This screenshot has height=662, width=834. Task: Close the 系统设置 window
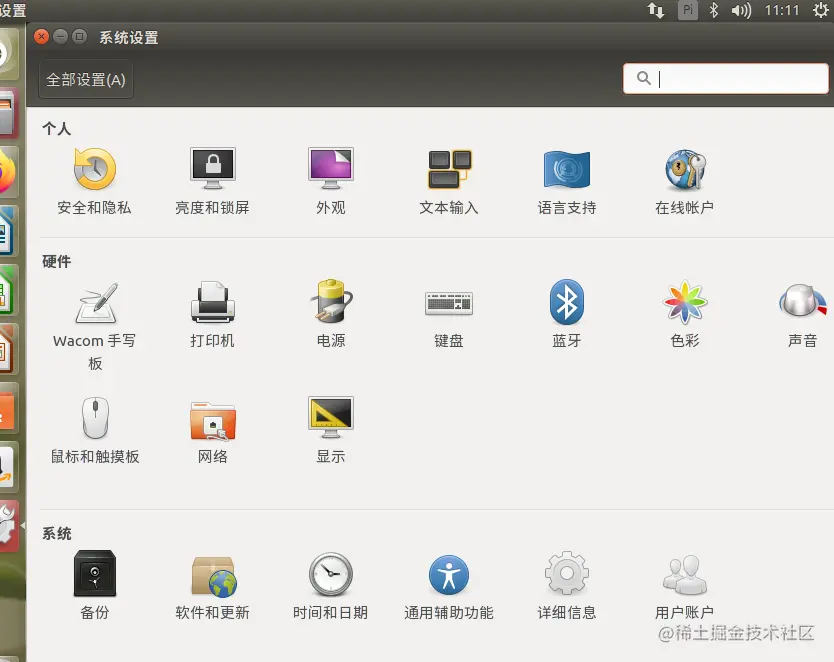[x=41, y=37]
